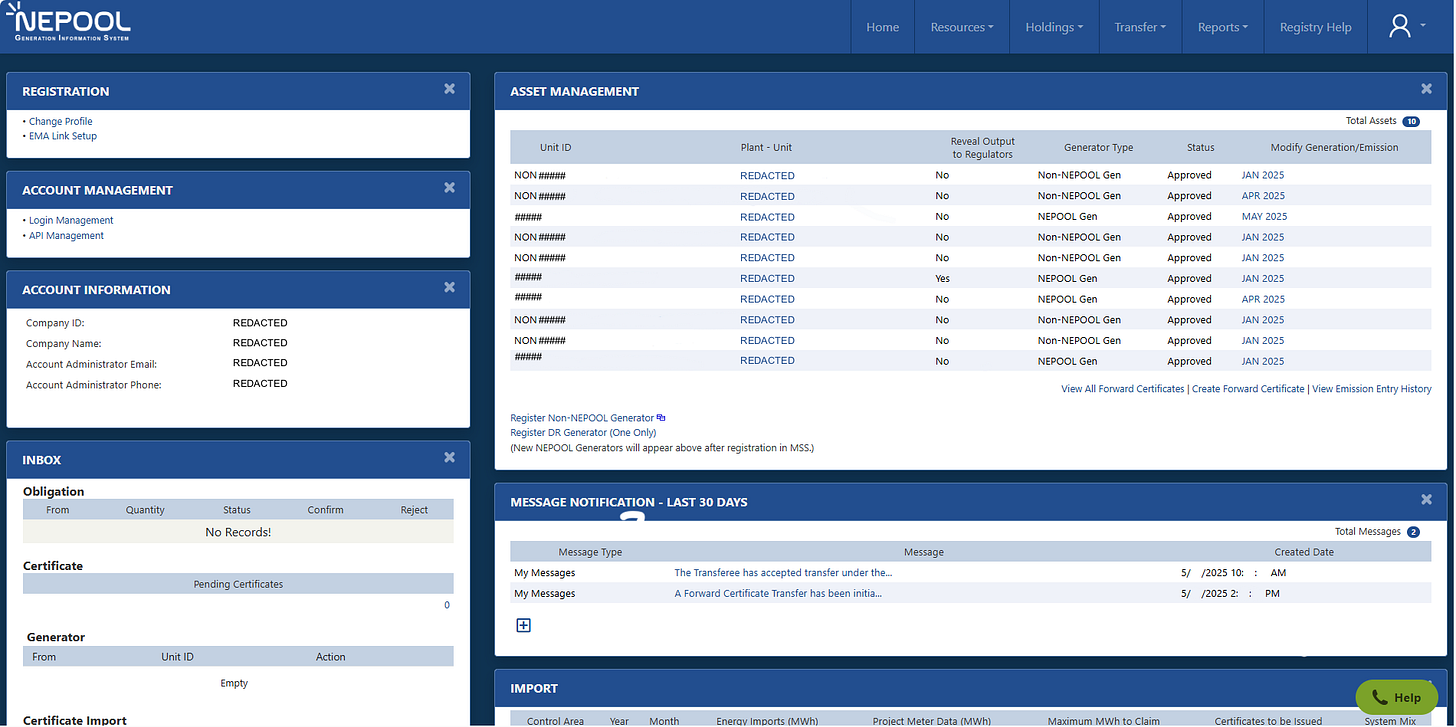Click external link icon beside Register Non-NEPOOL Generator
The width and height of the screenshot is (1456, 727).
pos(661,418)
